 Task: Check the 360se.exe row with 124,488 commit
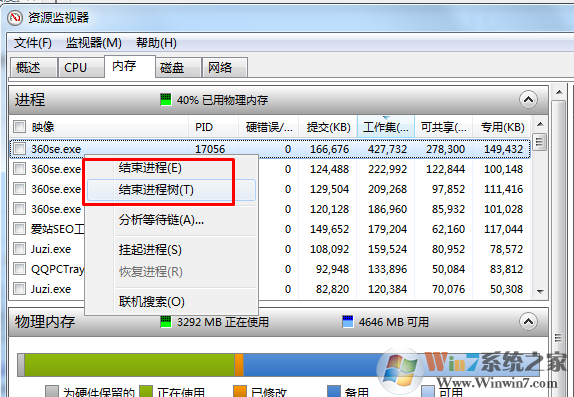point(19,169)
